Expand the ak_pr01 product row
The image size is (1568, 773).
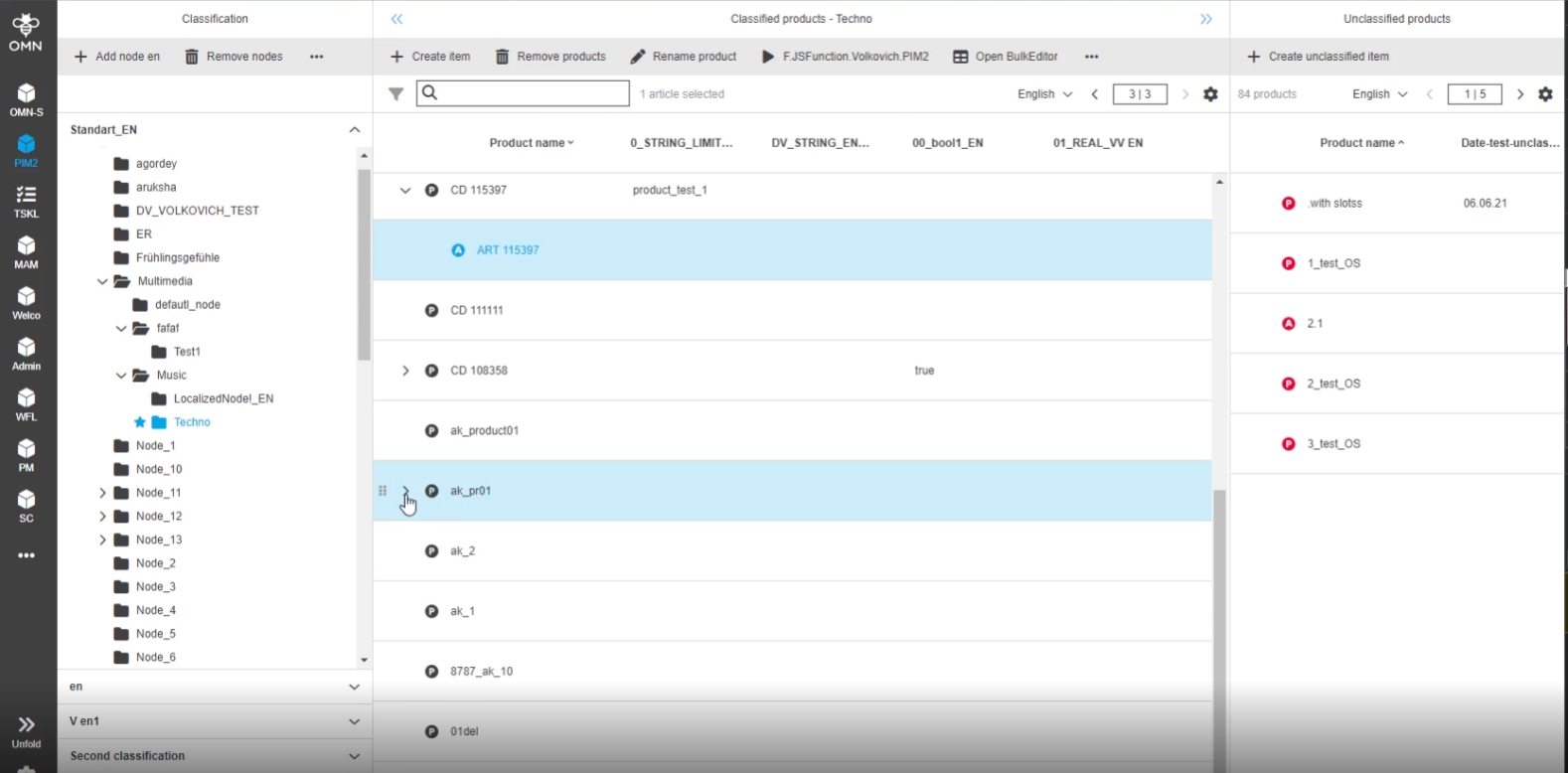click(405, 491)
